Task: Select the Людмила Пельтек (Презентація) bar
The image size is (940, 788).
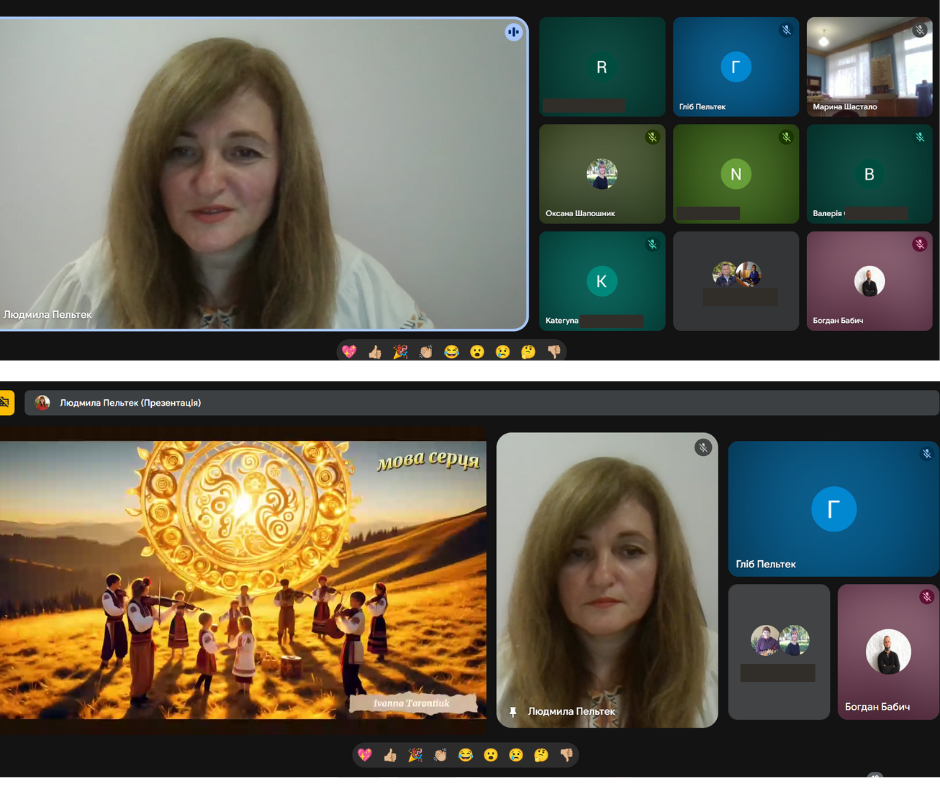Action: (480, 403)
